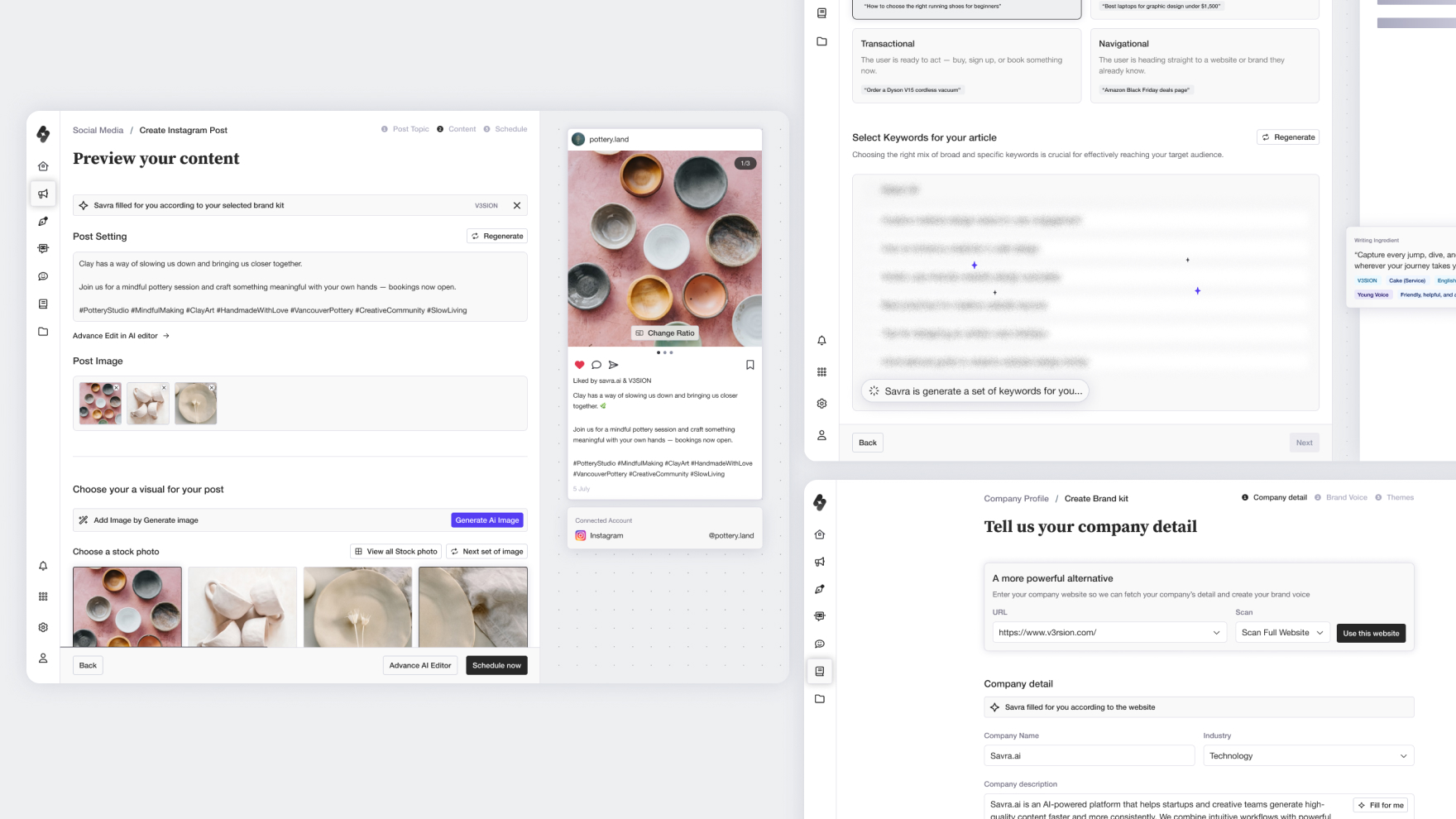This screenshot has height=819, width=1456.
Task: Click the document icon in the Brand kit window sidebar
Action: (x=820, y=671)
